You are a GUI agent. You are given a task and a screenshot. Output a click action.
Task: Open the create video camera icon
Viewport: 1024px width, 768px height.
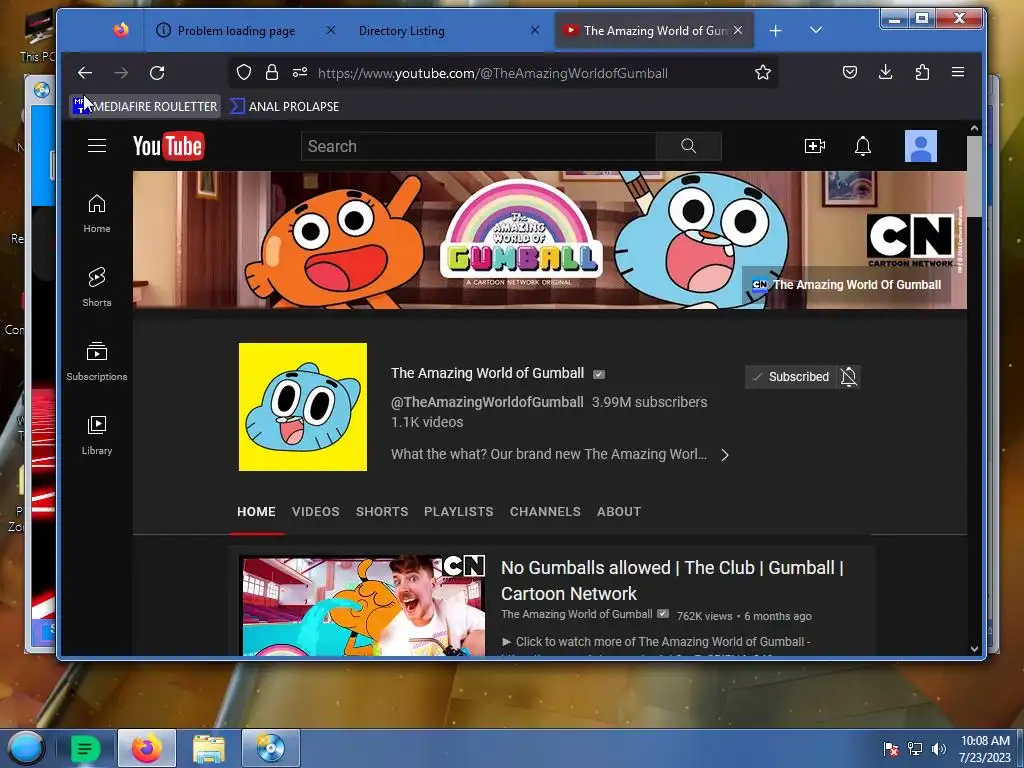click(x=814, y=146)
